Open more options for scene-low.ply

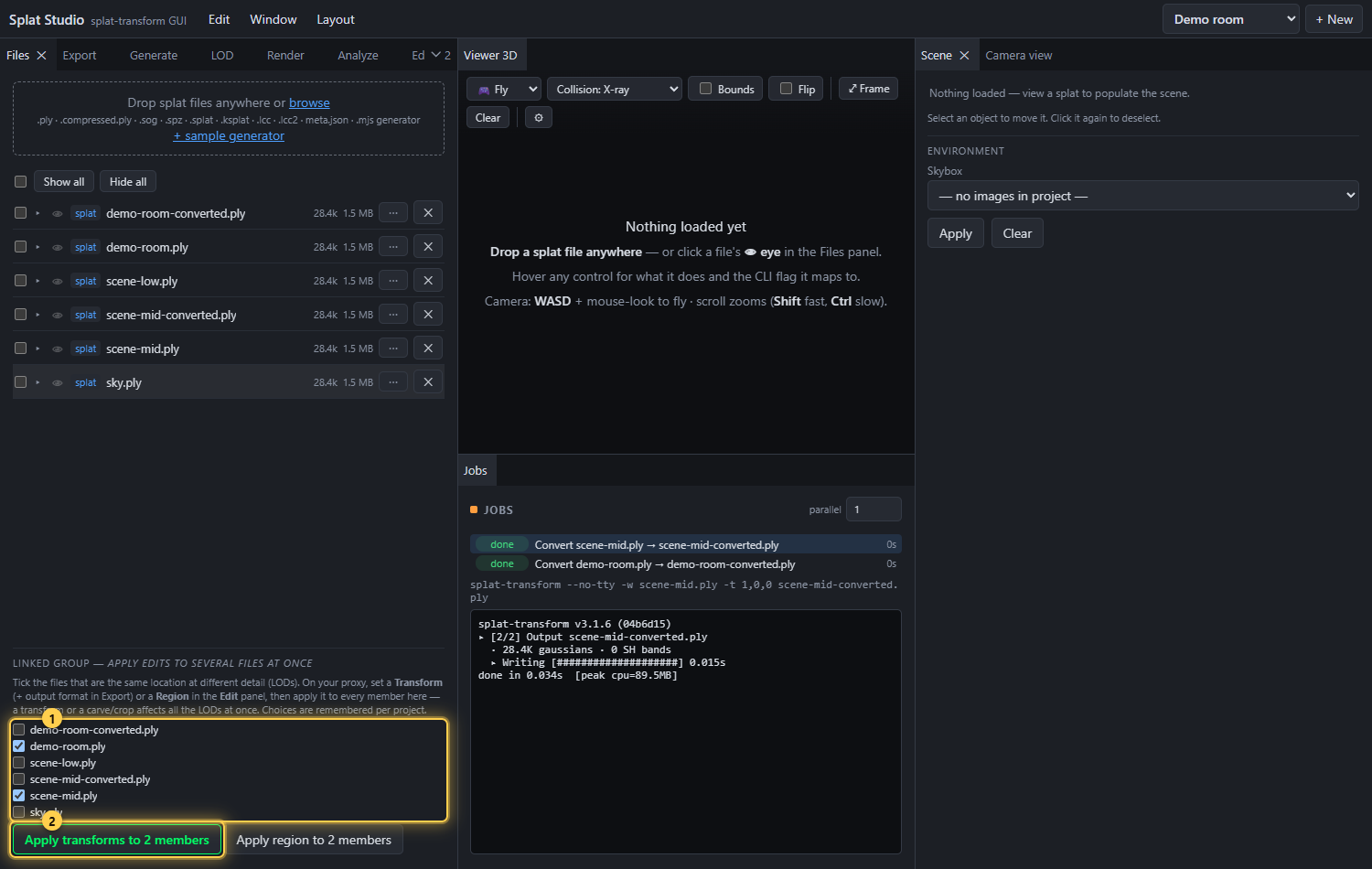[x=393, y=281]
